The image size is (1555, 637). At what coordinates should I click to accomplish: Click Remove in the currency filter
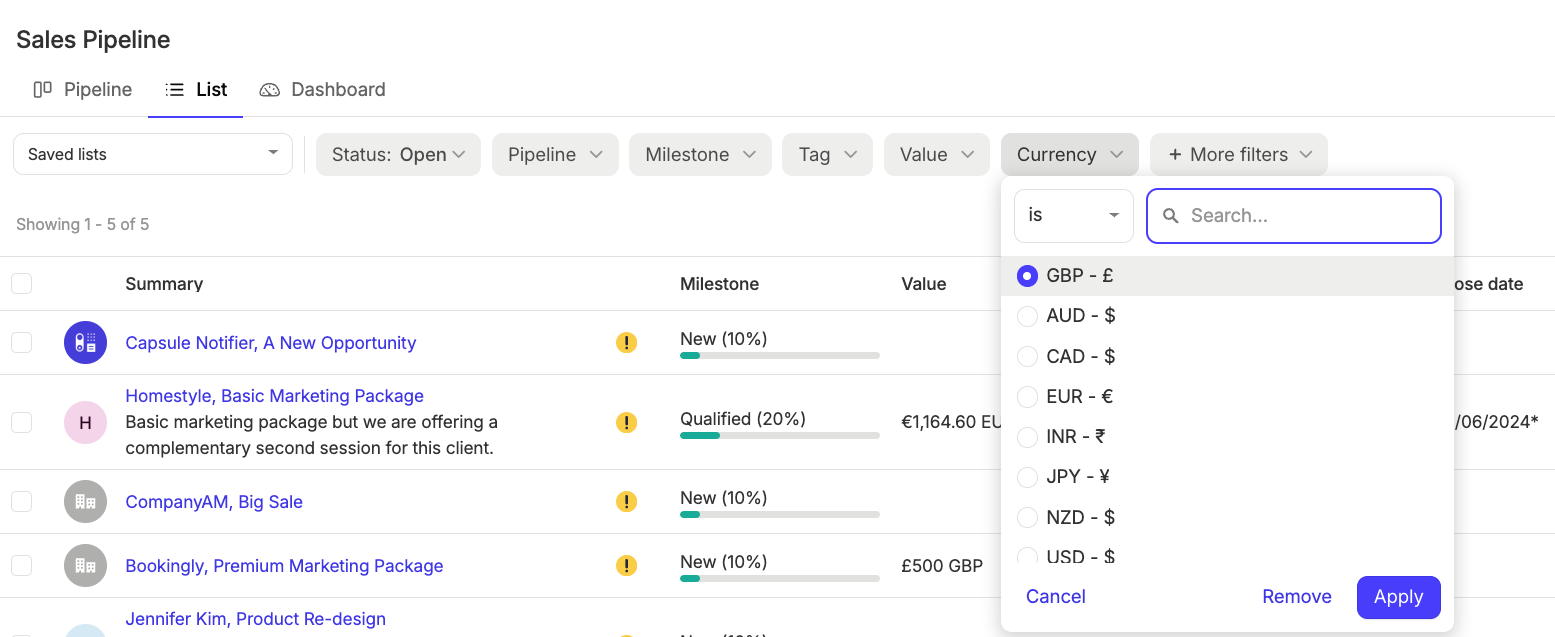coord(1297,597)
